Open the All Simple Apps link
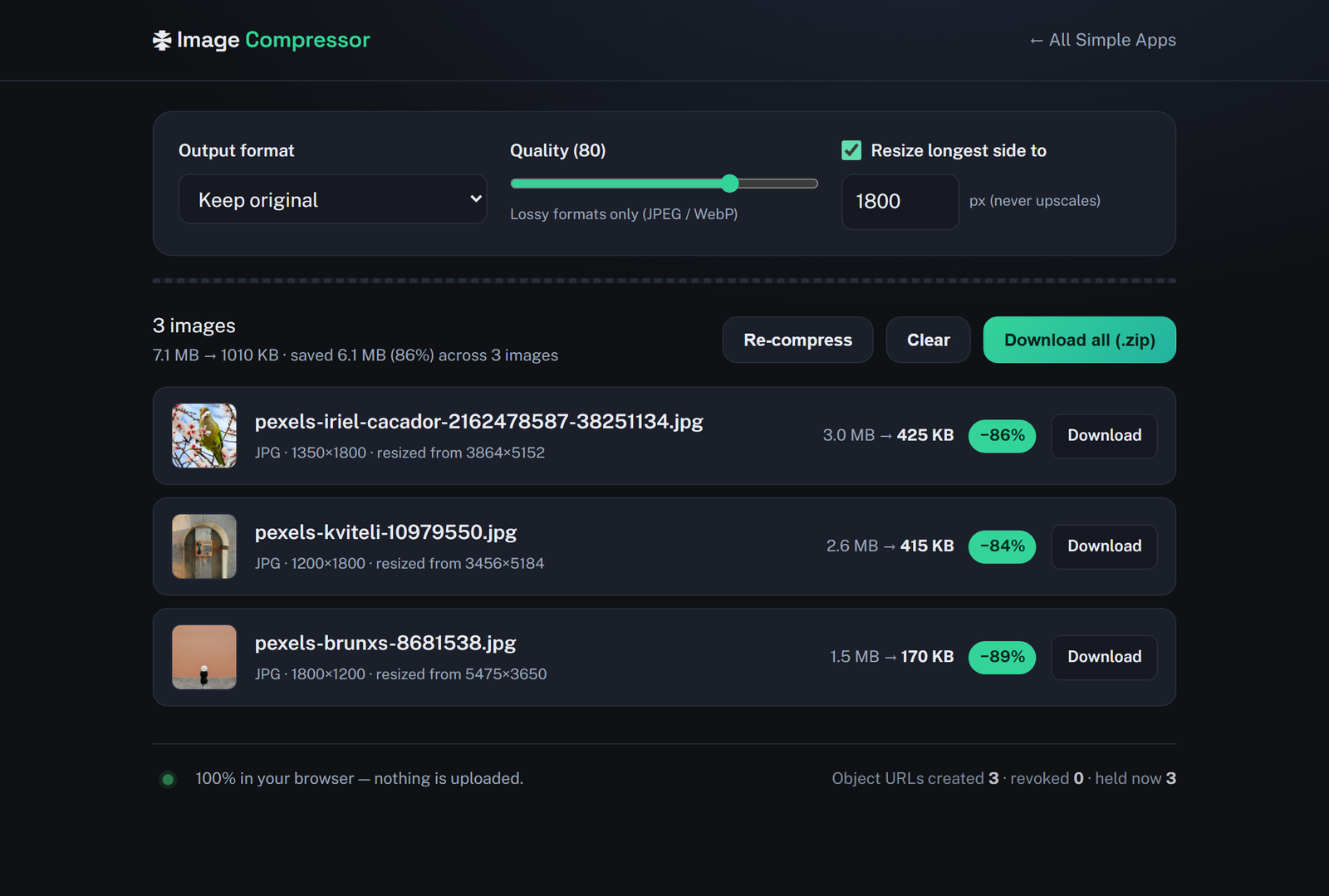Viewport: 1329px width, 896px height. [1103, 40]
